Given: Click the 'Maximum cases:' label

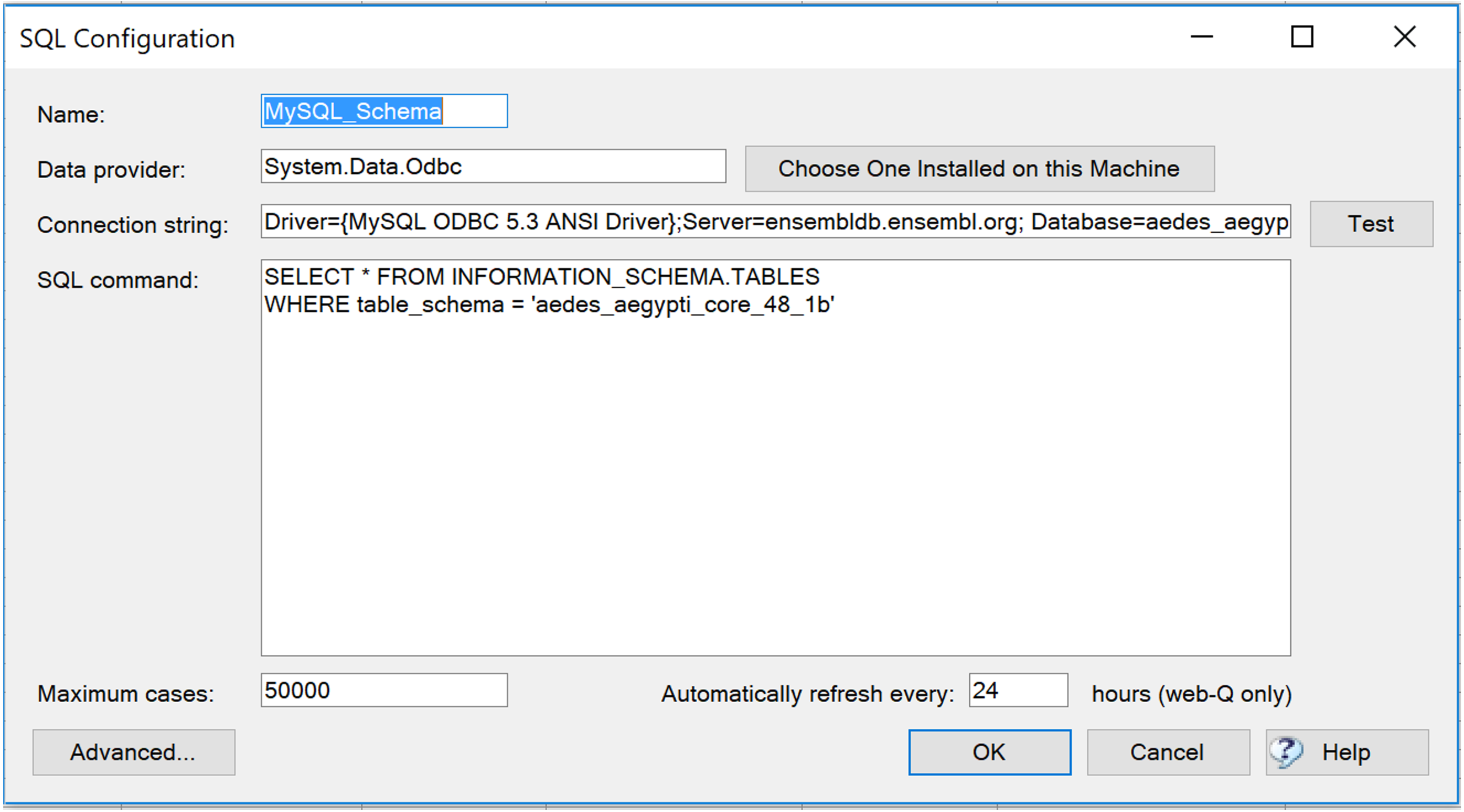Looking at the screenshot, I should (126, 694).
